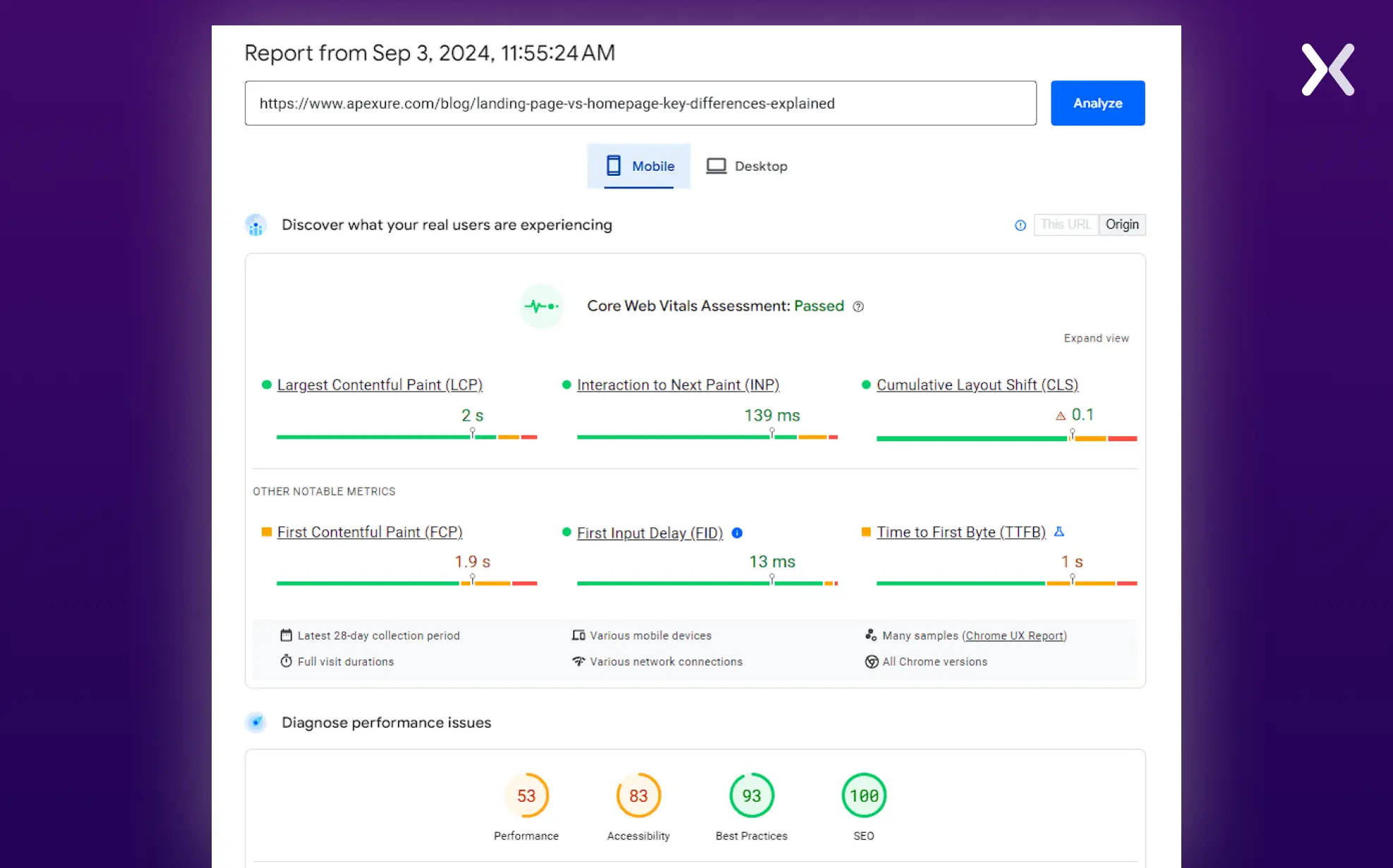1393x868 pixels.
Task: Click the orange square next to FCP
Action: click(267, 532)
